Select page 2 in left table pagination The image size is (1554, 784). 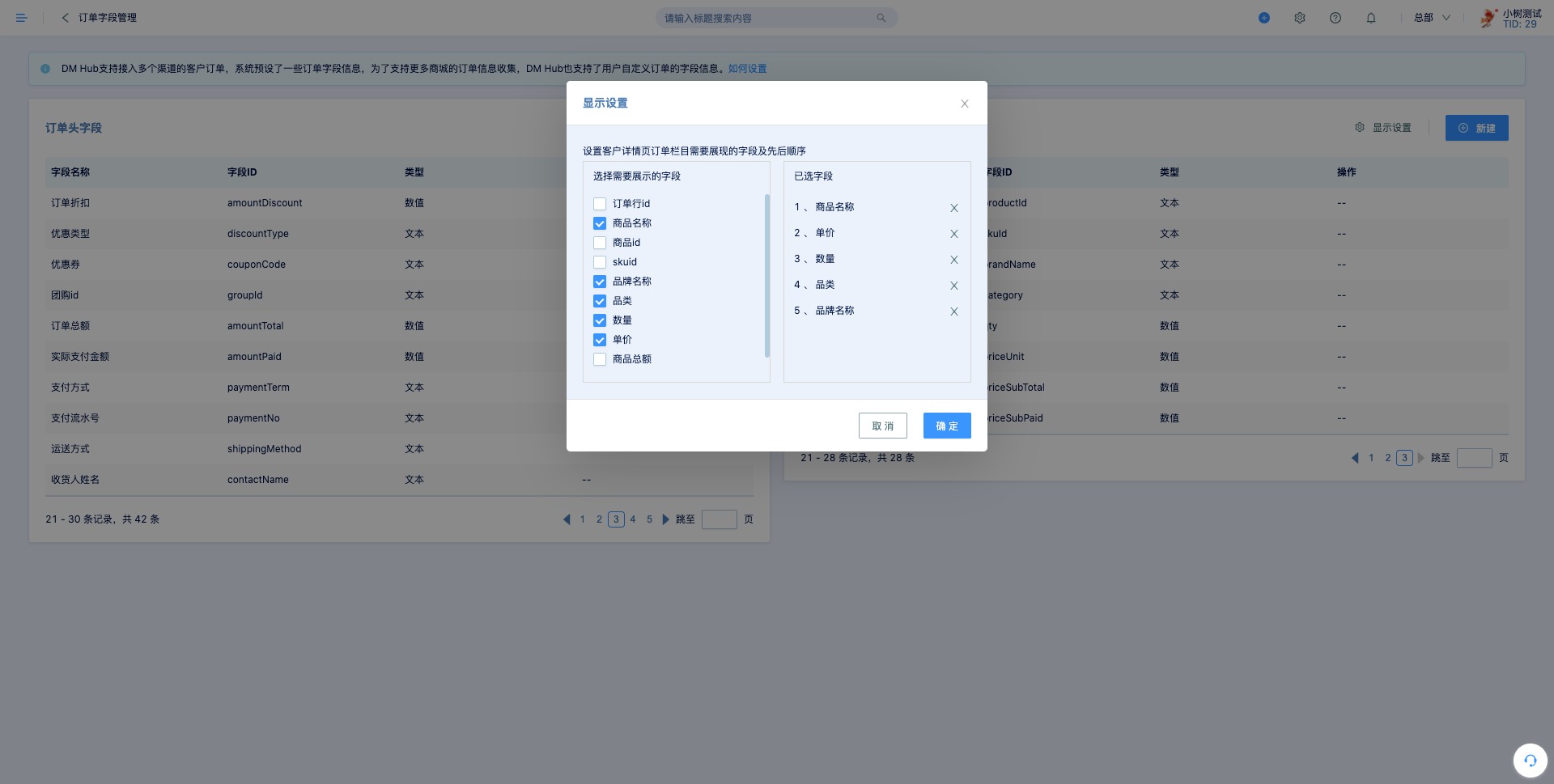point(599,519)
